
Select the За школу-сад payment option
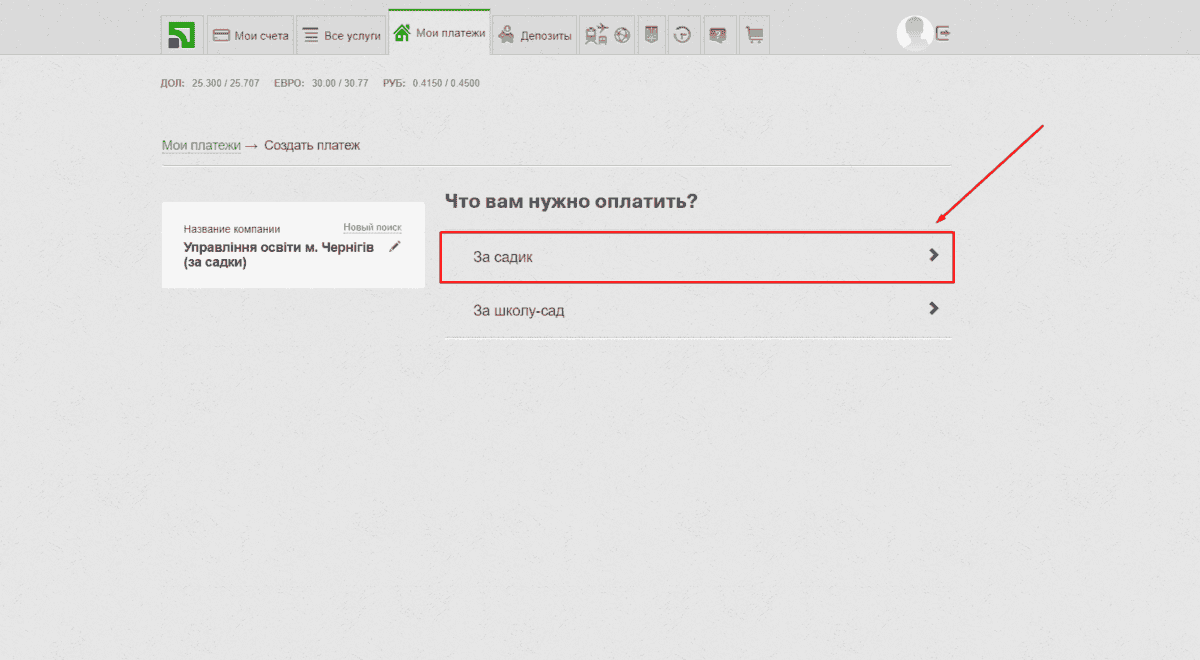pos(519,311)
